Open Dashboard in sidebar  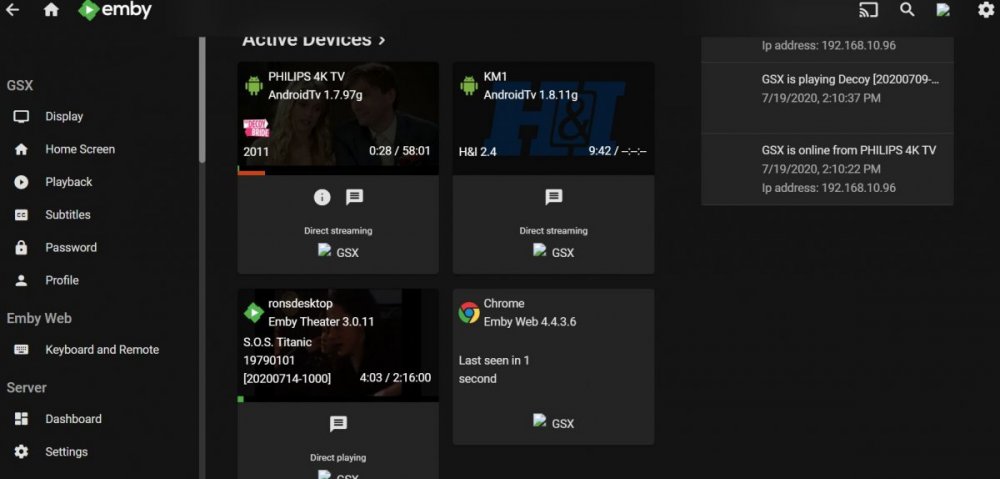point(99,419)
